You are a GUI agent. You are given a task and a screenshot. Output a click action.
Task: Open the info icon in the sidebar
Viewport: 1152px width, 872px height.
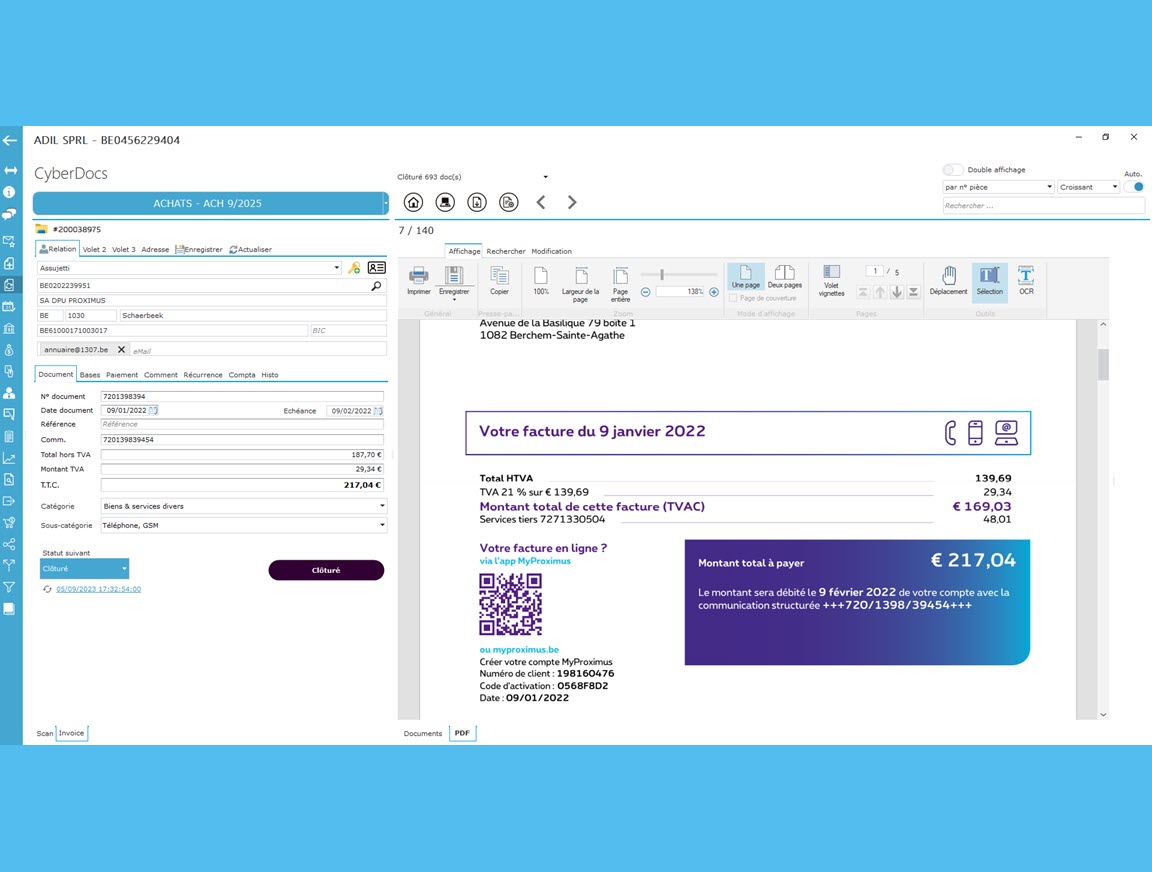(10, 192)
